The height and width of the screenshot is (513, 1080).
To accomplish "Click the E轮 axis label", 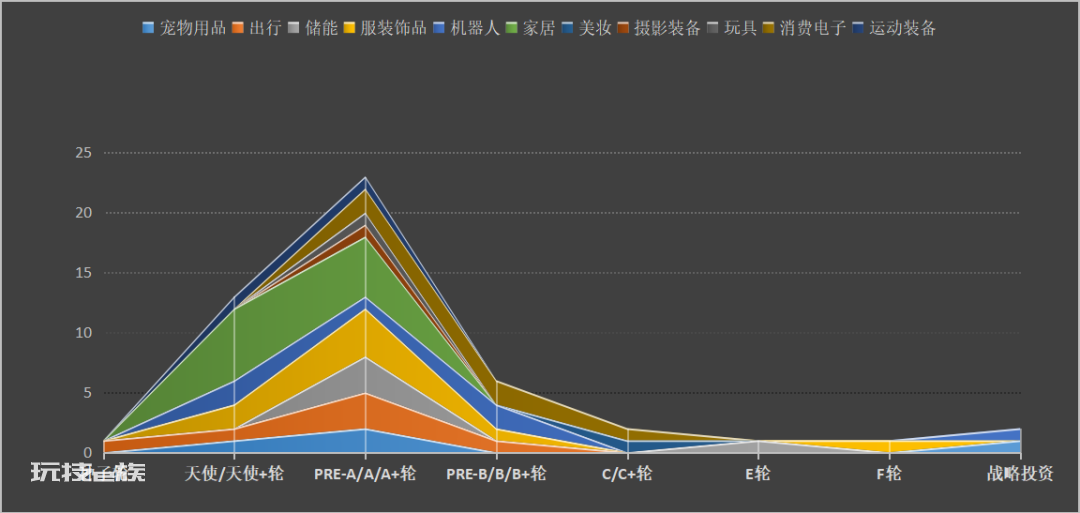I will tap(758, 474).
